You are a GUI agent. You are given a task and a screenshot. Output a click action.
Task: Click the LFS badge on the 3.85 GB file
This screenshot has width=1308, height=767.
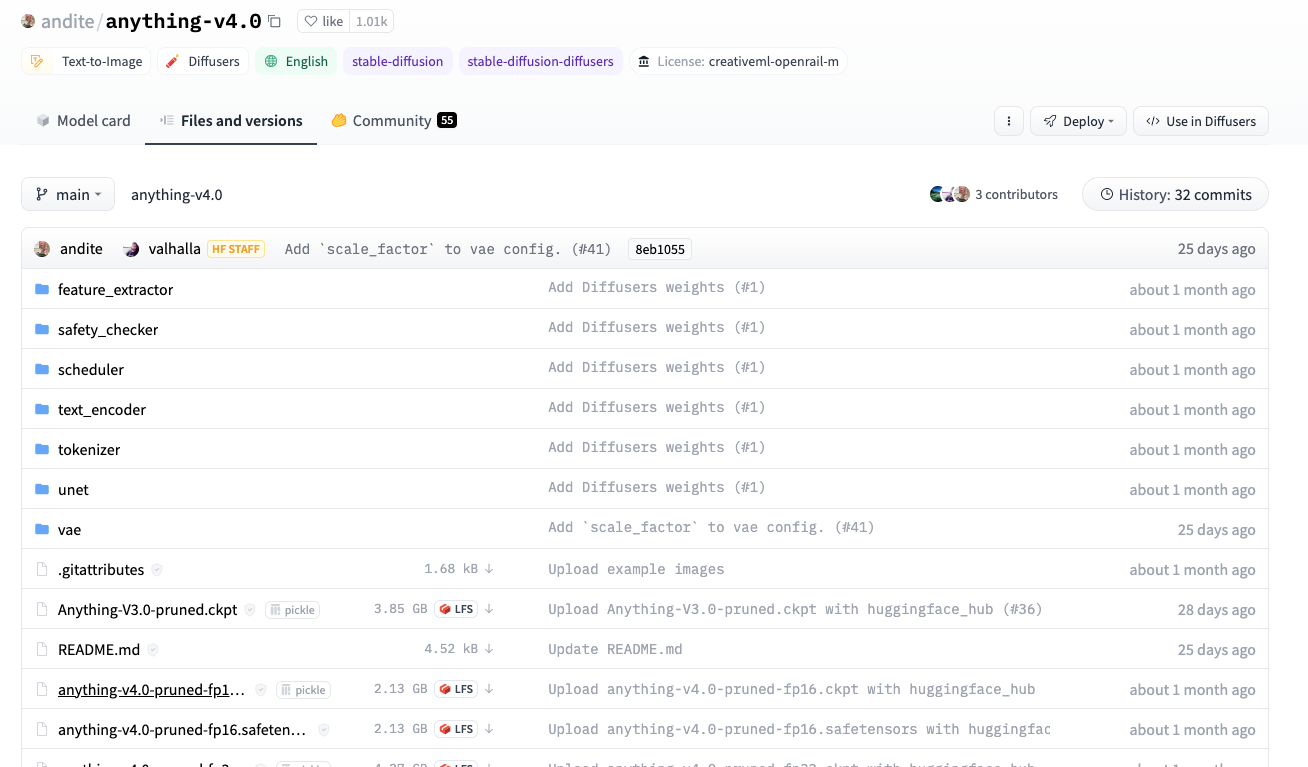[455, 608]
